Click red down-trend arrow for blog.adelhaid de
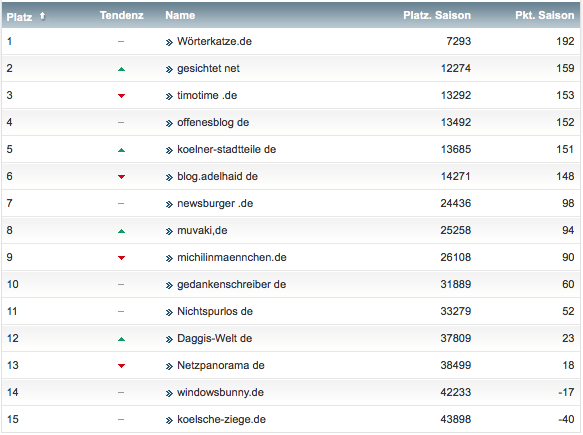This screenshot has height=435, width=583. 121,177
